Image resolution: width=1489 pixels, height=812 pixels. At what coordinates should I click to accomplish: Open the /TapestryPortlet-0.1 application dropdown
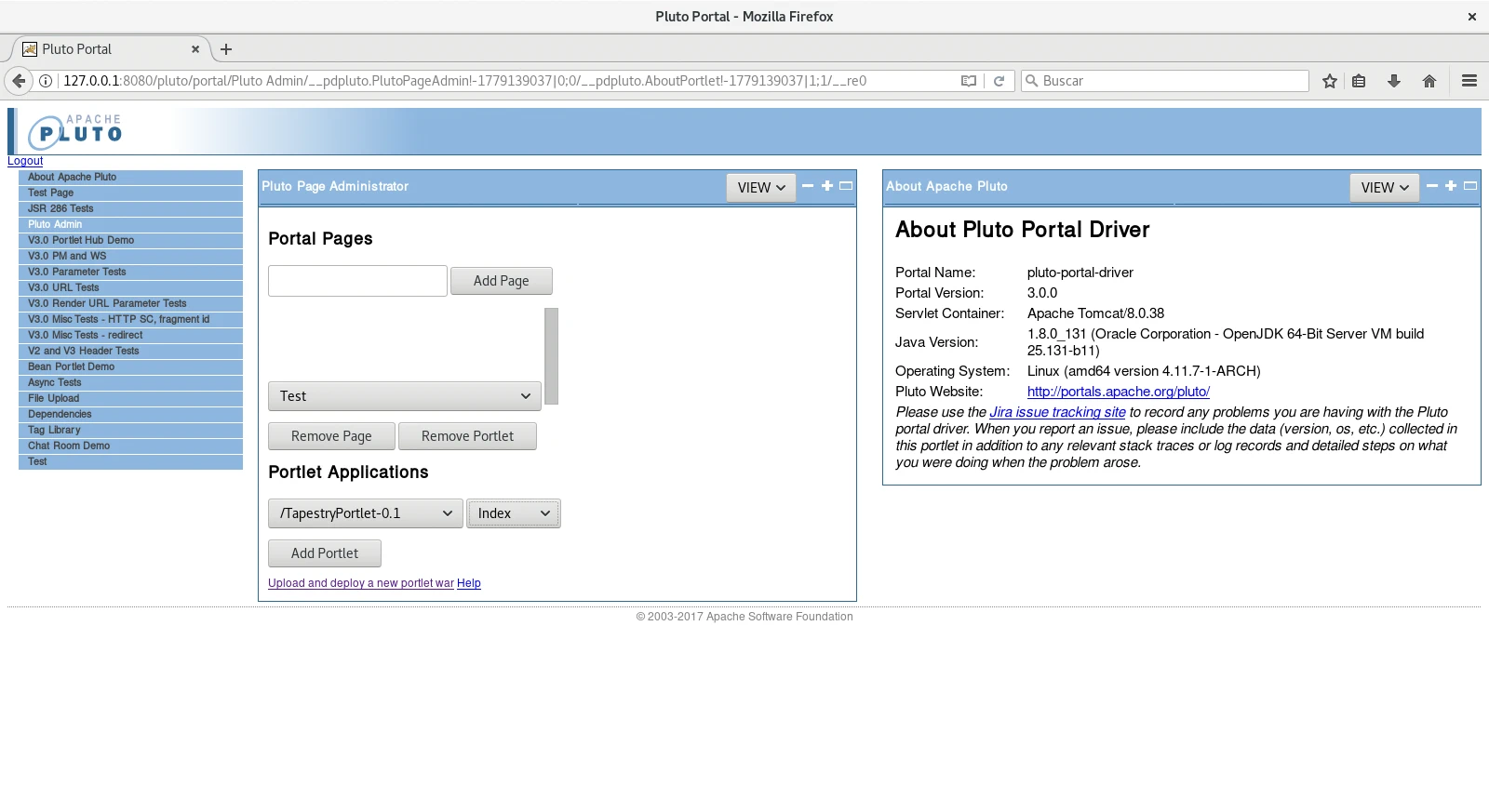tap(365, 513)
